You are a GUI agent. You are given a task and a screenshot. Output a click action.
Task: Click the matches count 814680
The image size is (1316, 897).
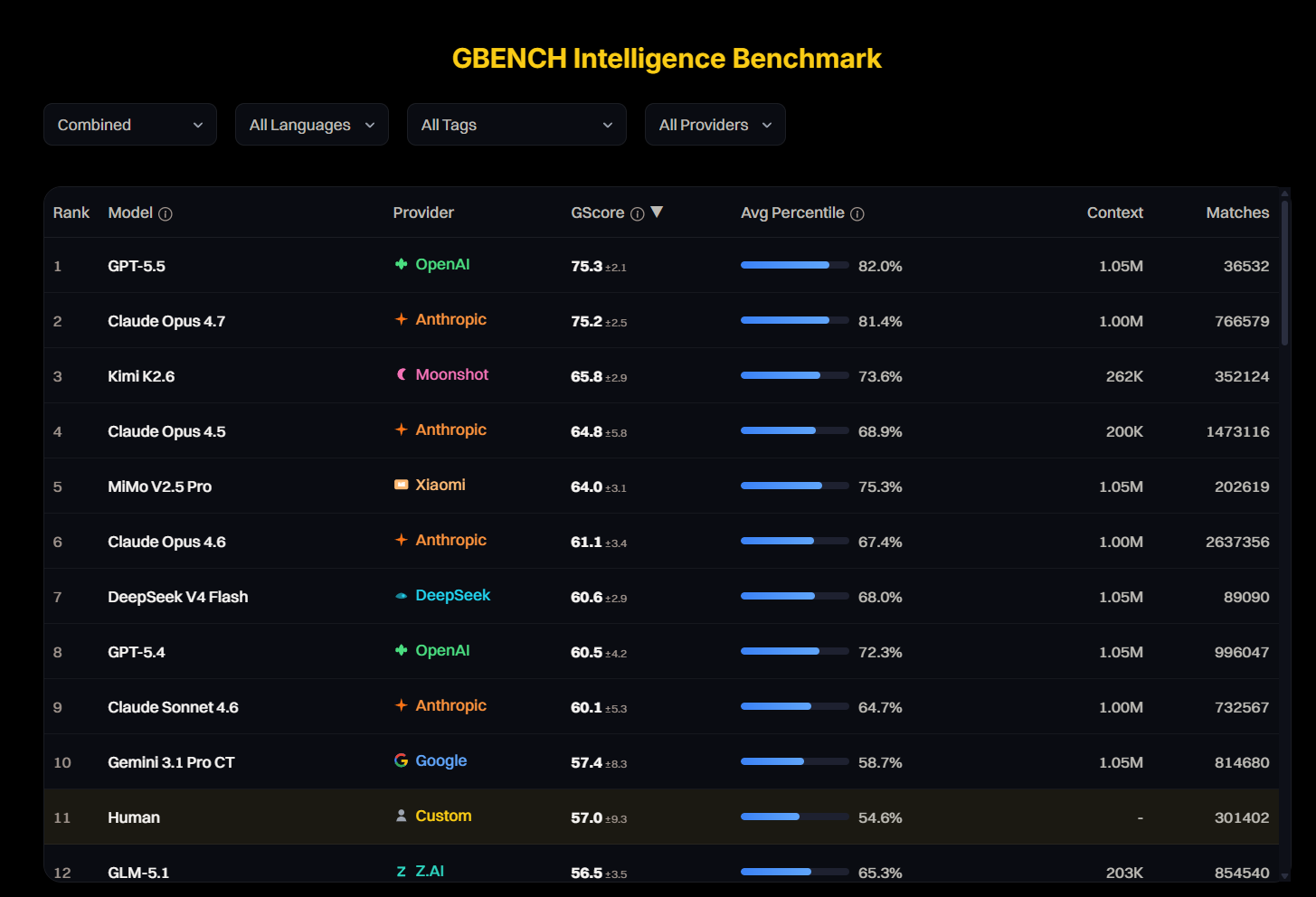pos(1242,762)
